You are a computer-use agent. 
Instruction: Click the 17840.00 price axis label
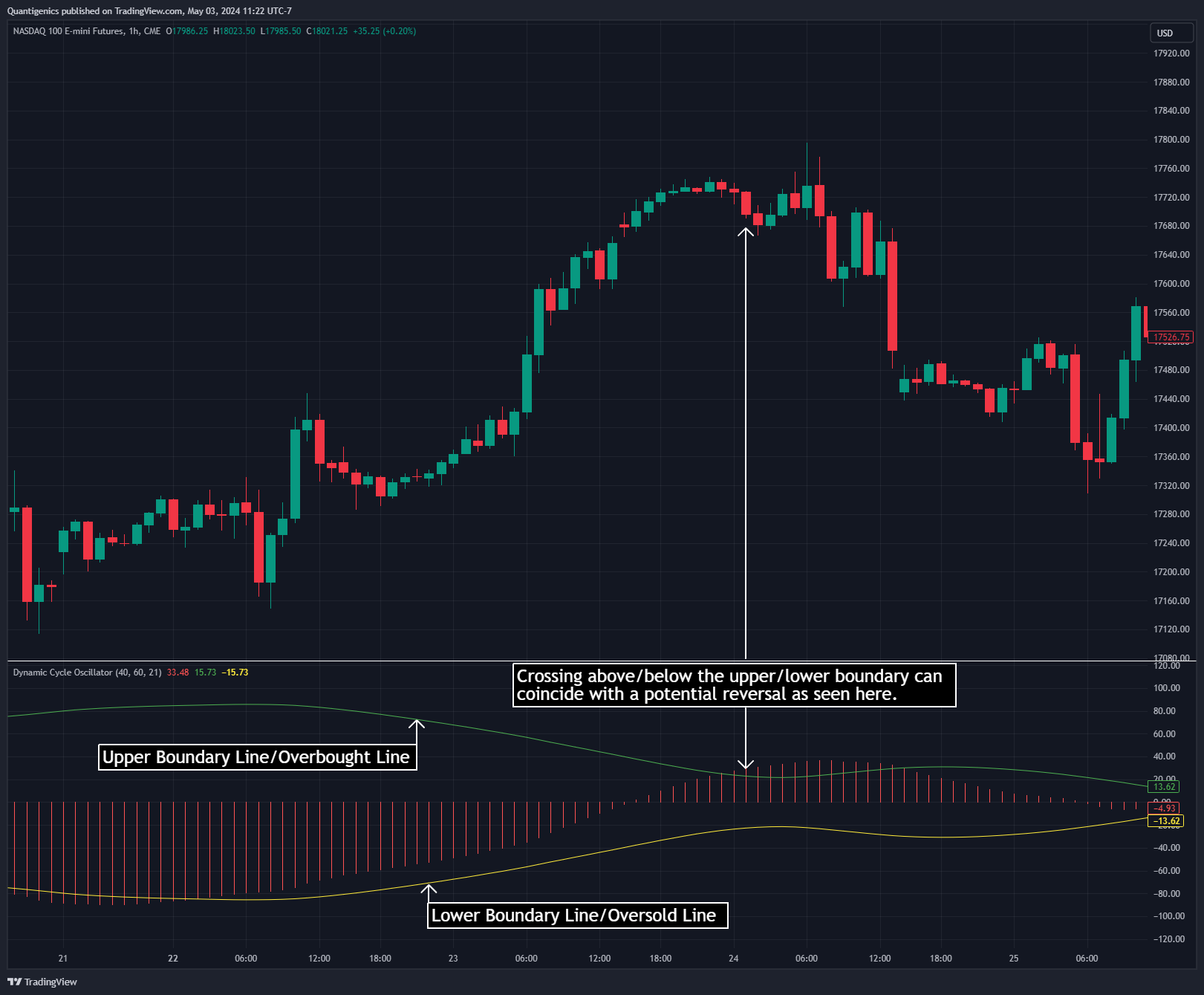point(1171,111)
